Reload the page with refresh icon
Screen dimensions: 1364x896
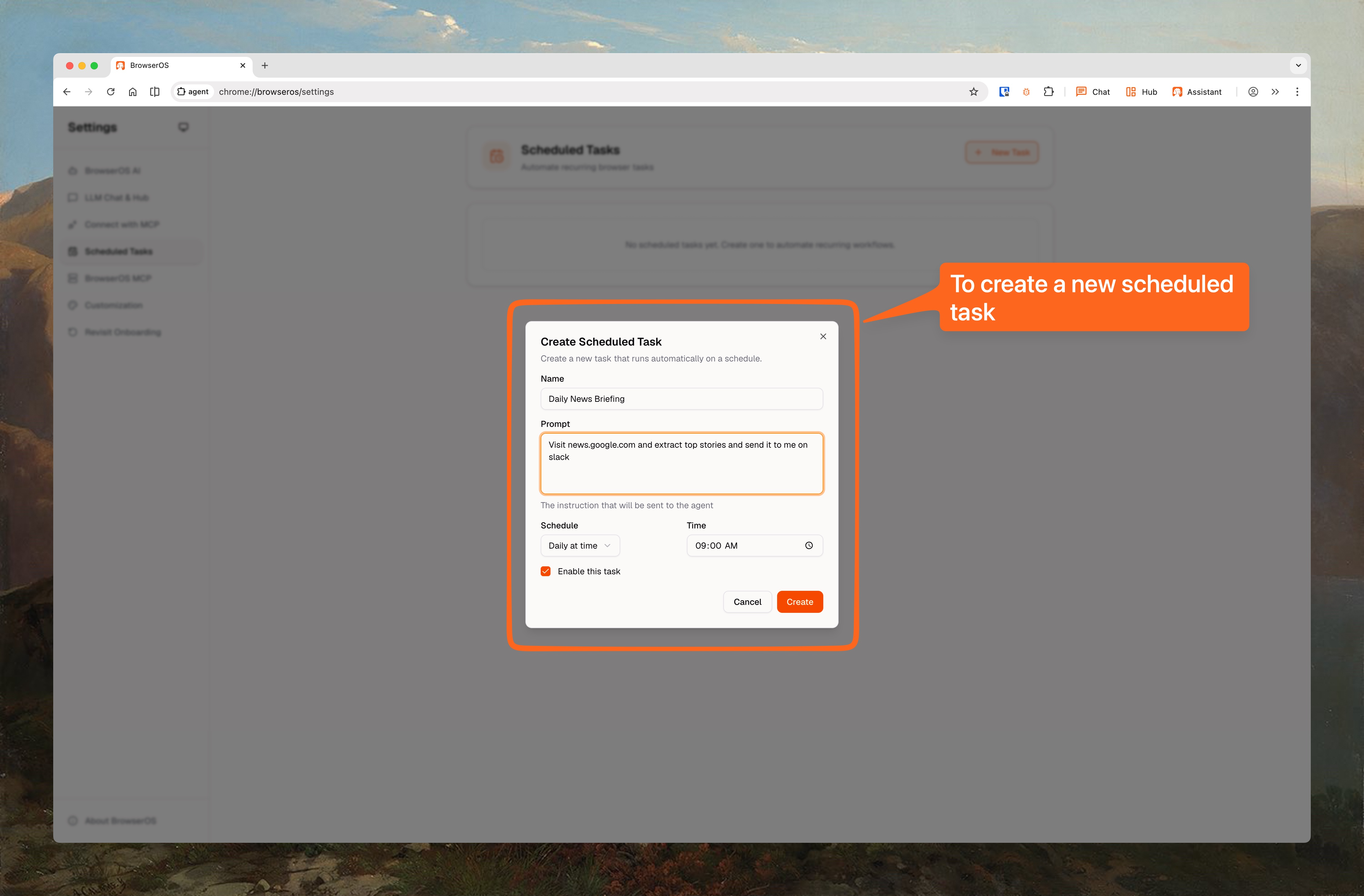[111, 92]
